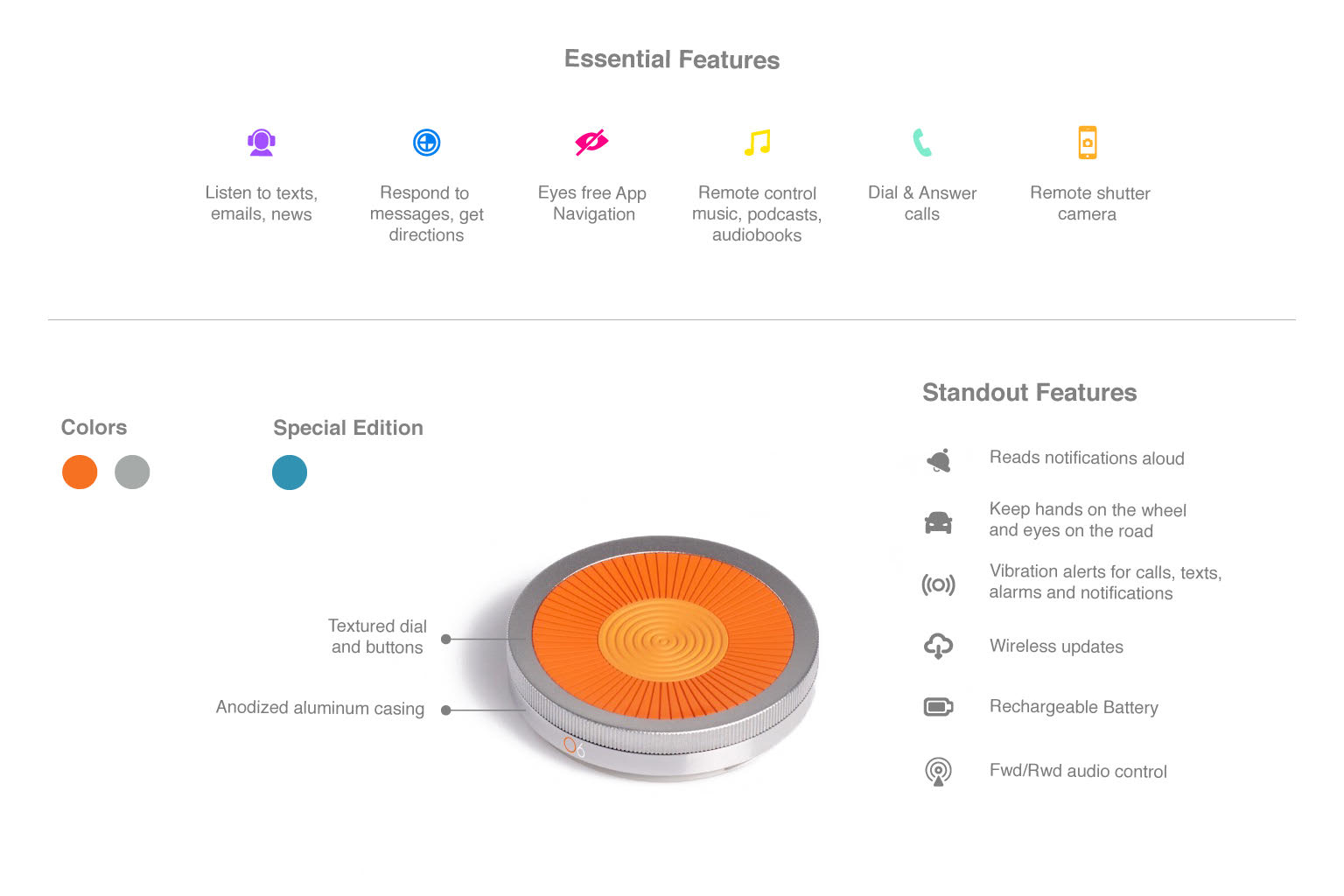Image resolution: width=1344 pixels, height=896 pixels.
Task: Click the cloud wireless updates icon
Action: 938,646
